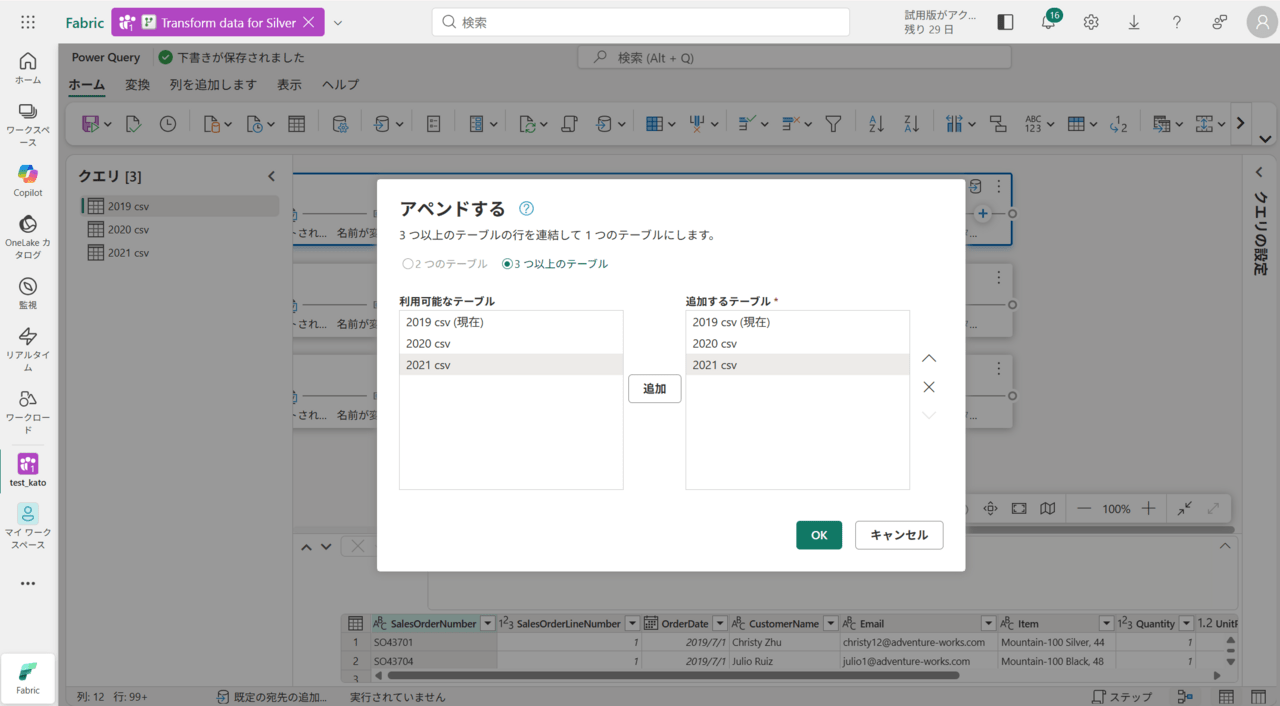Collapse the クエリ pane with the chevron
This screenshot has width=1280, height=706.
coord(271,176)
